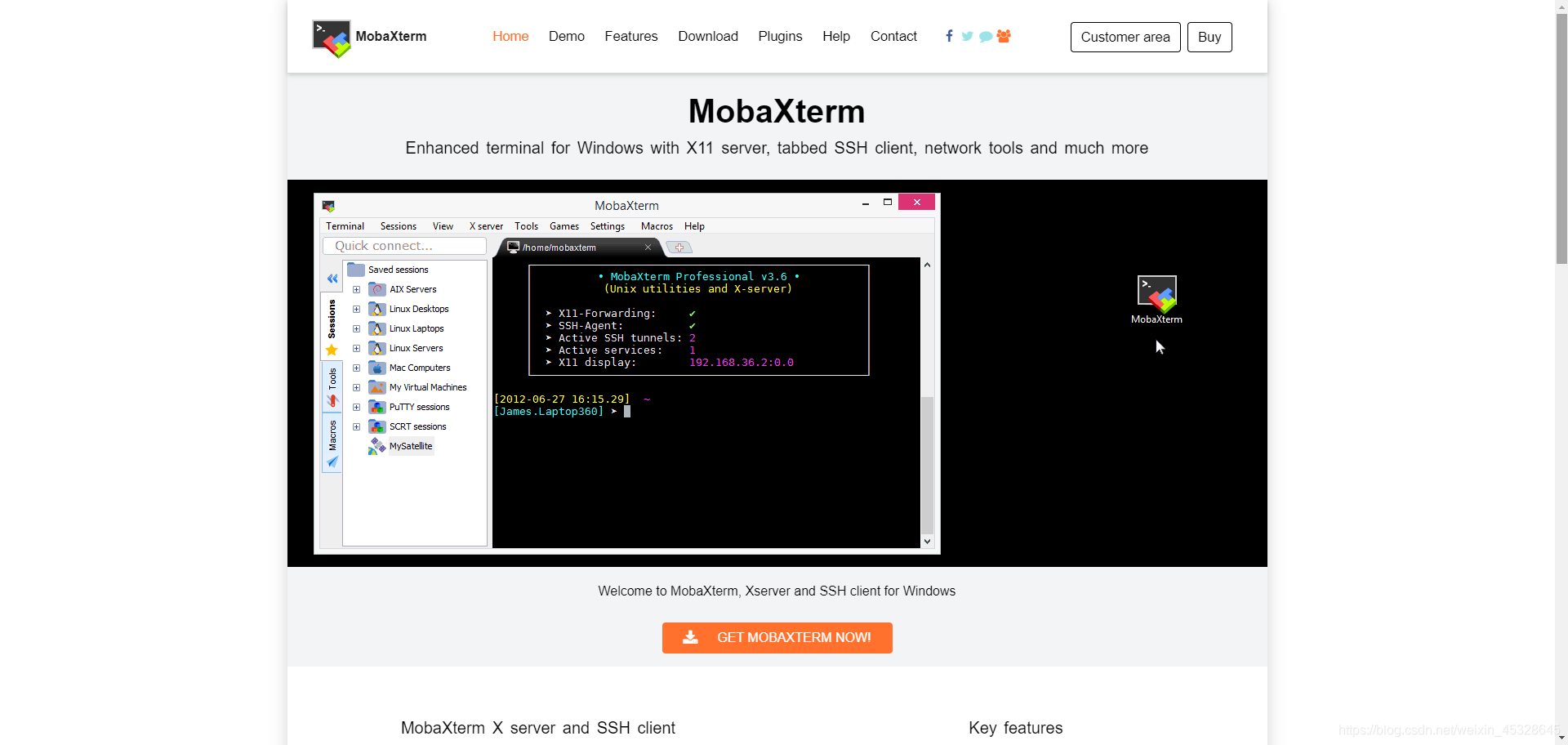Click the terminal pane scrollbar thumb
Image resolution: width=1568 pixels, height=745 pixels.
point(927,465)
